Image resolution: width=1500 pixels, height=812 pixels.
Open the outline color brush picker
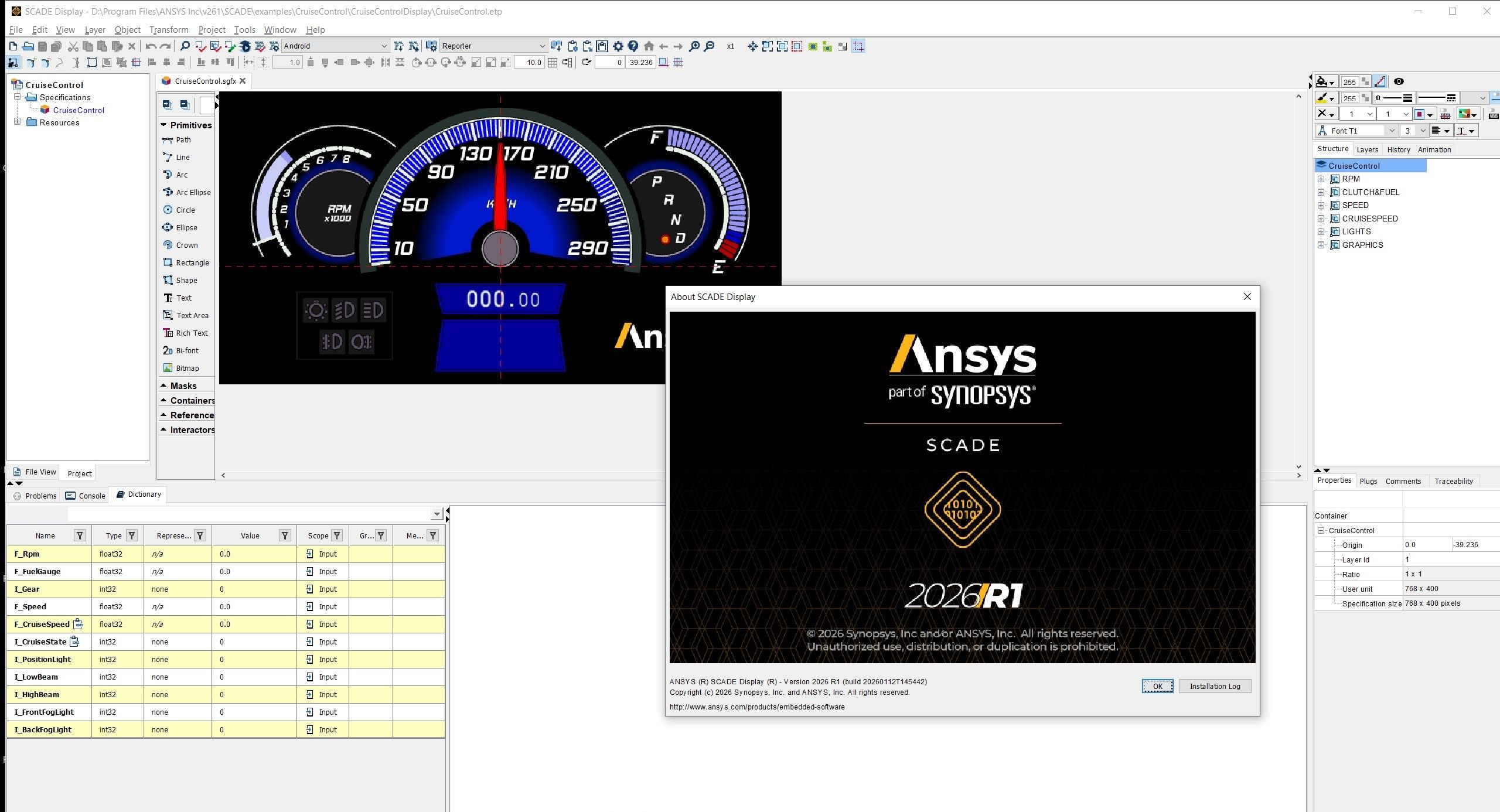click(1325, 98)
